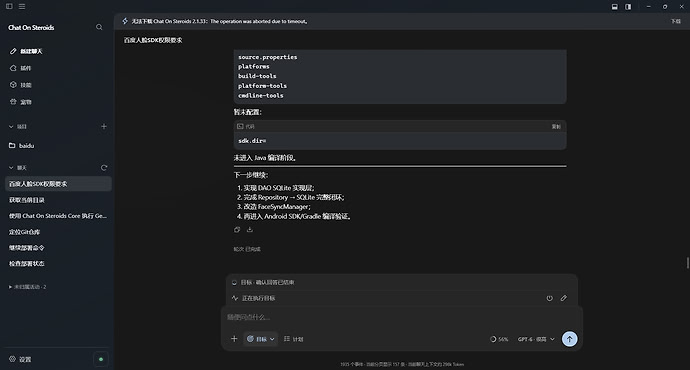Collapse the projects section chevron

coord(11,127)
